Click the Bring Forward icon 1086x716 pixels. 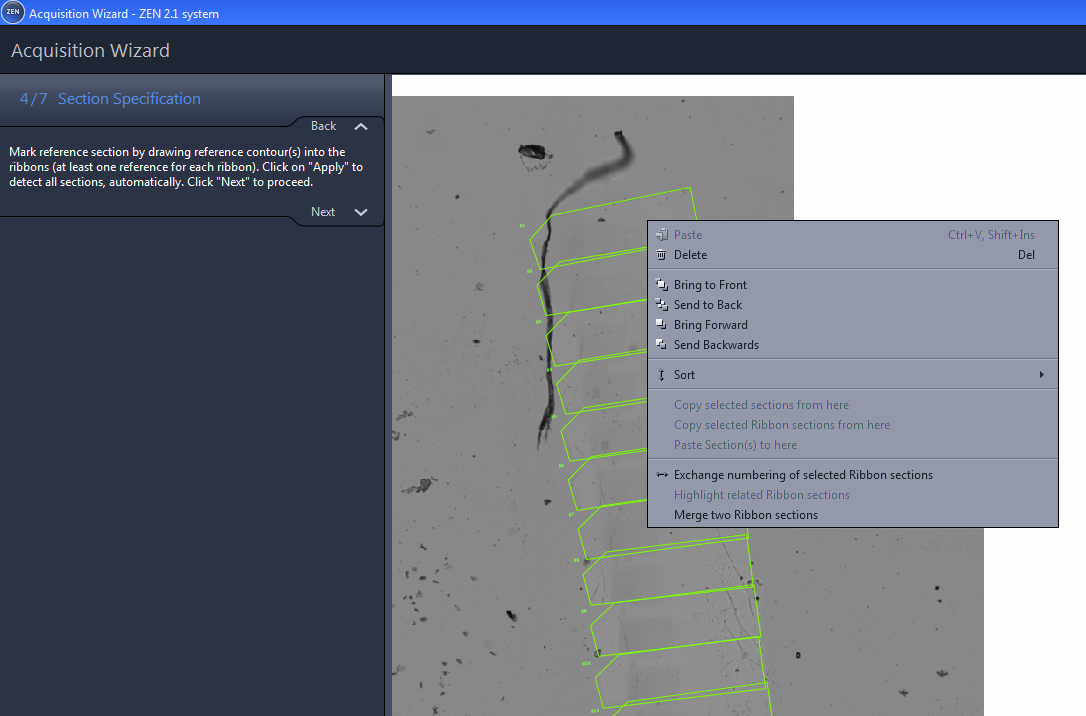(661, 325)
